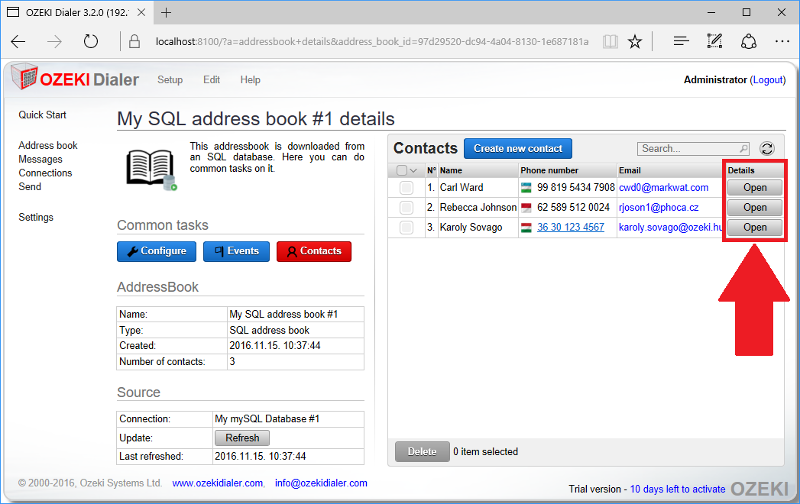Click the Create new contact button

click(517, 148)
